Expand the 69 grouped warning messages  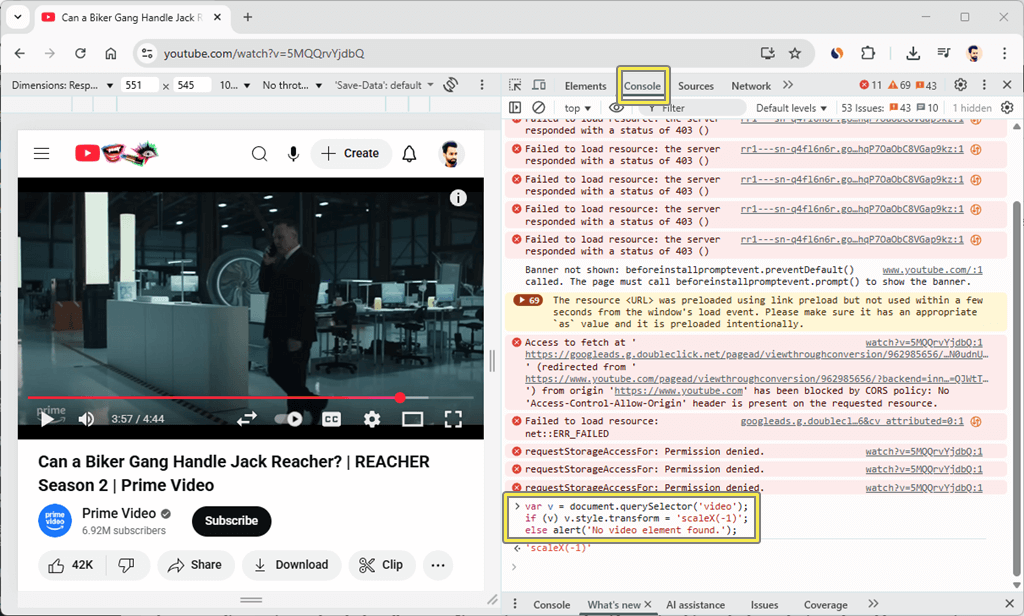[528, 300]
